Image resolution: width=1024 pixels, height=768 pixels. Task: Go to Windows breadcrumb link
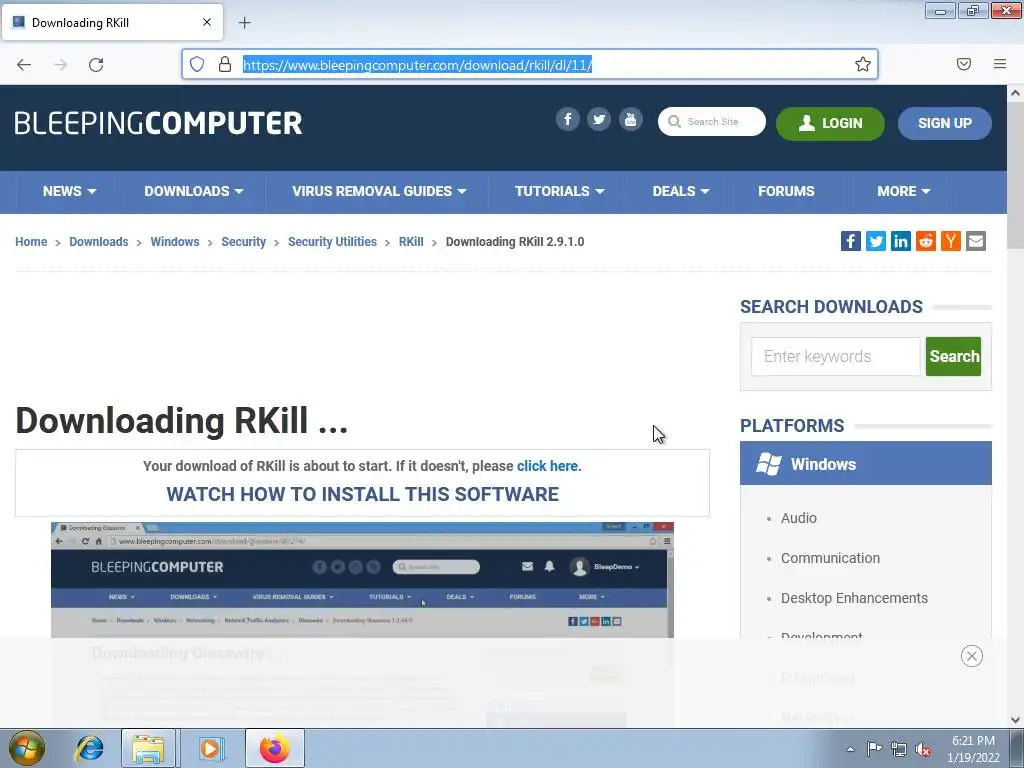click(x=175, y=242)
